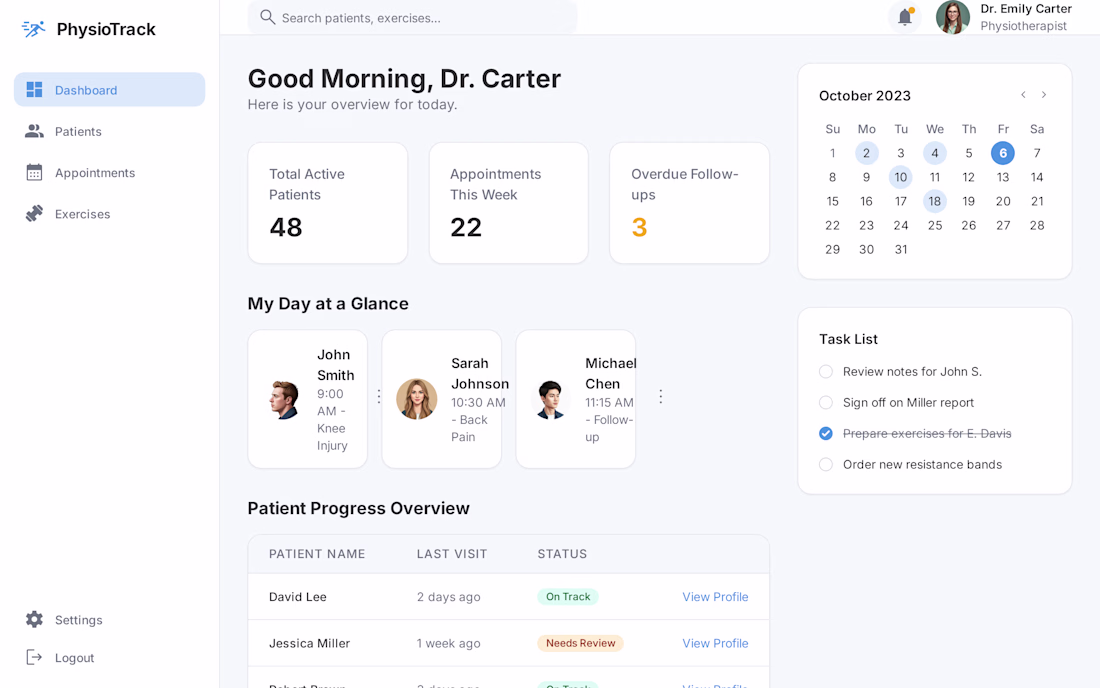Open the notifications bell
This screenshot has height=688, width=1100.
[x=905, y=16]
